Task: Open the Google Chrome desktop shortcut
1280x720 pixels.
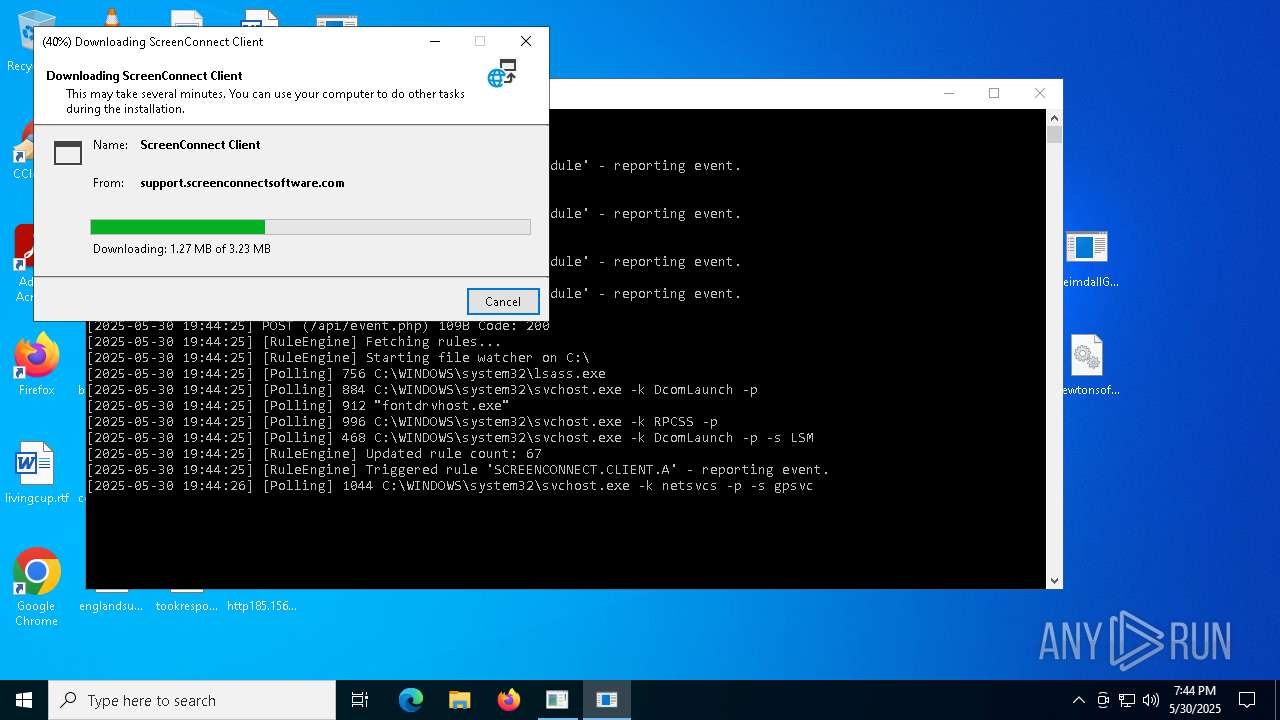Action: point(37,587)
